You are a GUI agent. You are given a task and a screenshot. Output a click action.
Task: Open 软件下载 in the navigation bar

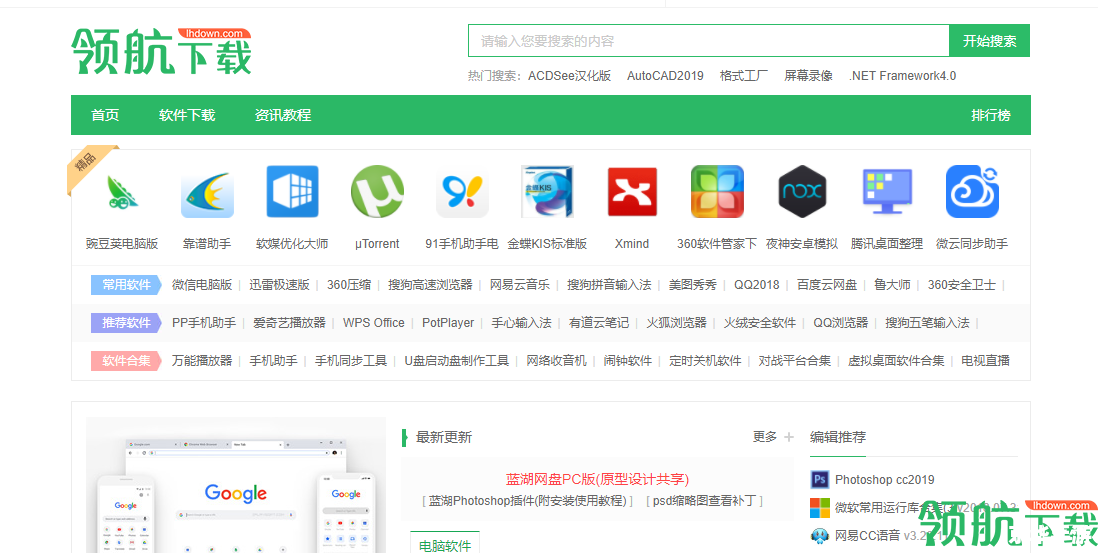pos(187,115)
